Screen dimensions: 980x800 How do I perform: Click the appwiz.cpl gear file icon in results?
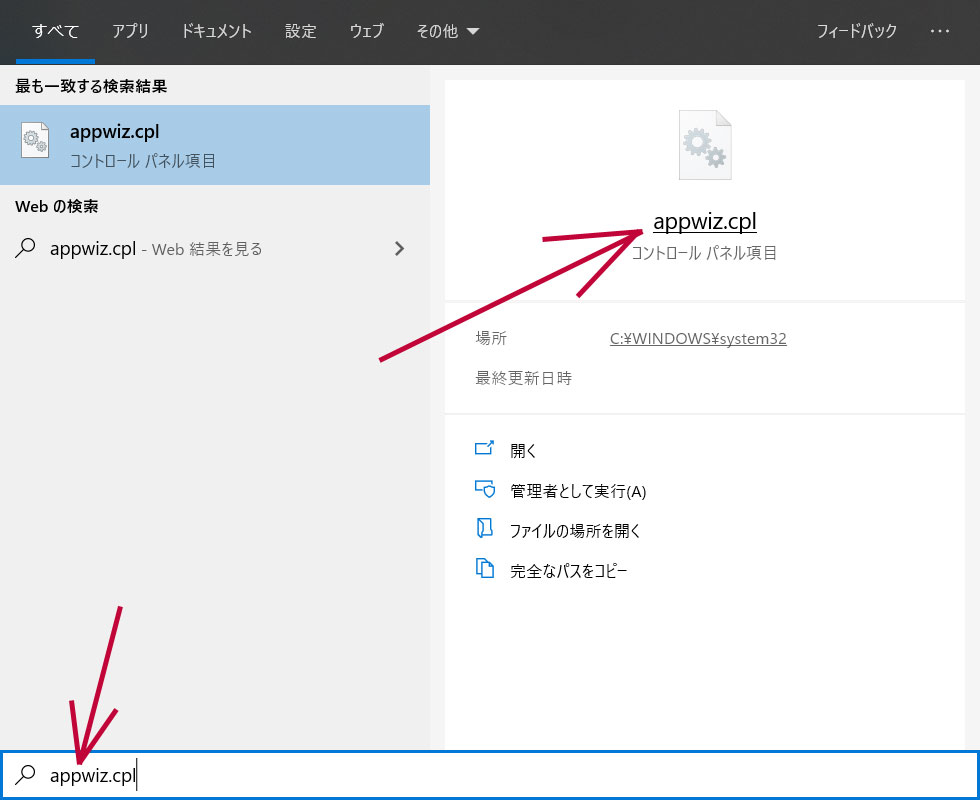34,140
